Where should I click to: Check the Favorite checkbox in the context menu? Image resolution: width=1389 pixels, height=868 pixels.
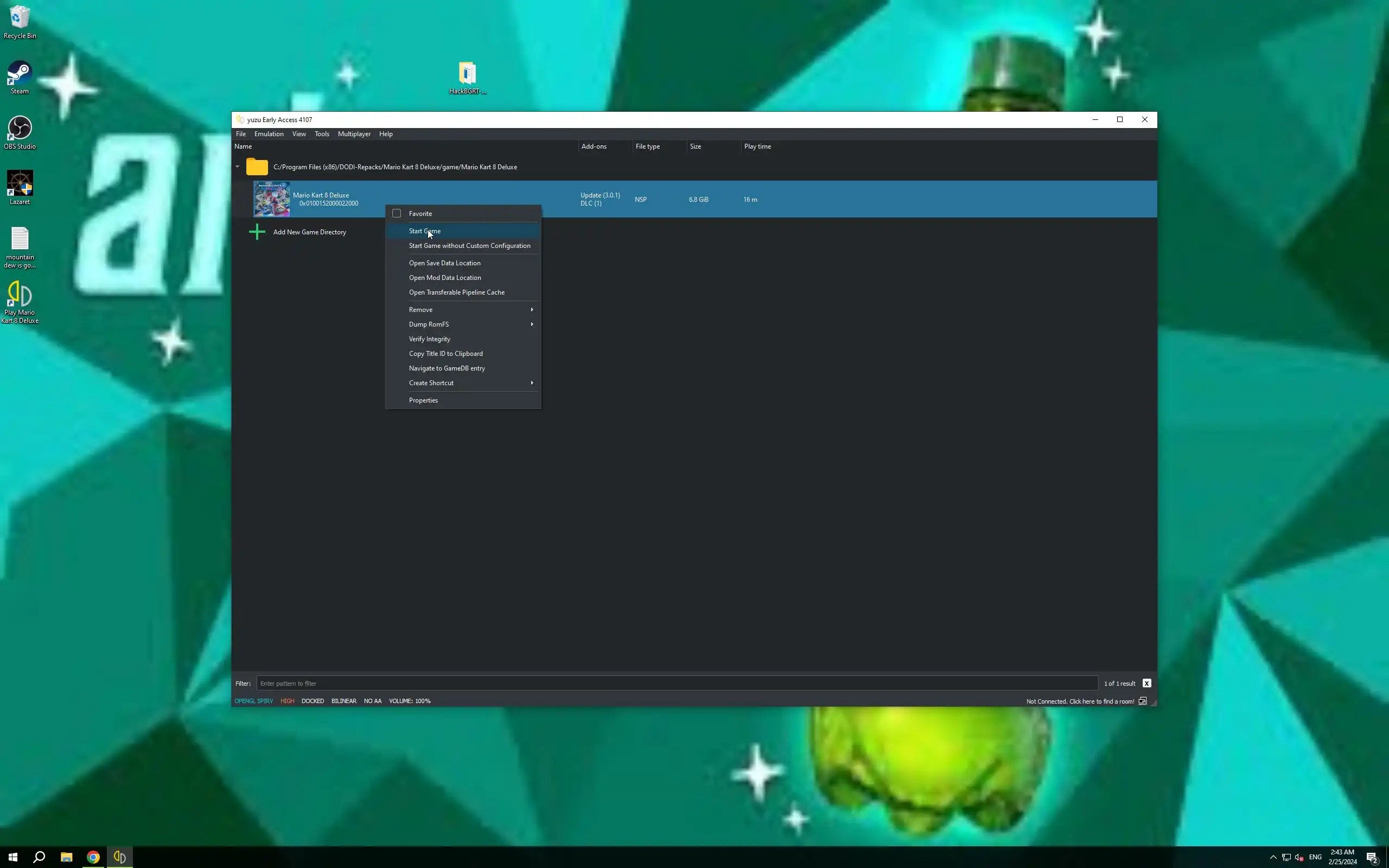397,214
